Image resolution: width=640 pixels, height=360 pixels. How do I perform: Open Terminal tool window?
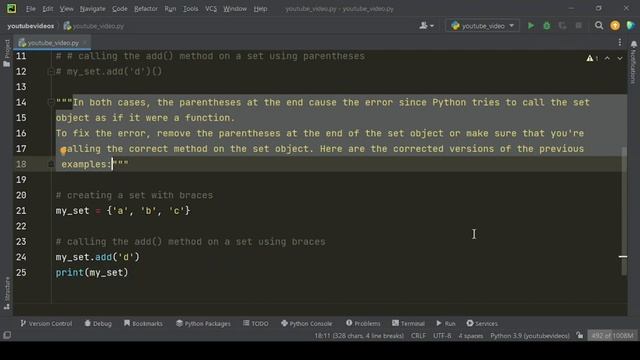pos(408,323)
